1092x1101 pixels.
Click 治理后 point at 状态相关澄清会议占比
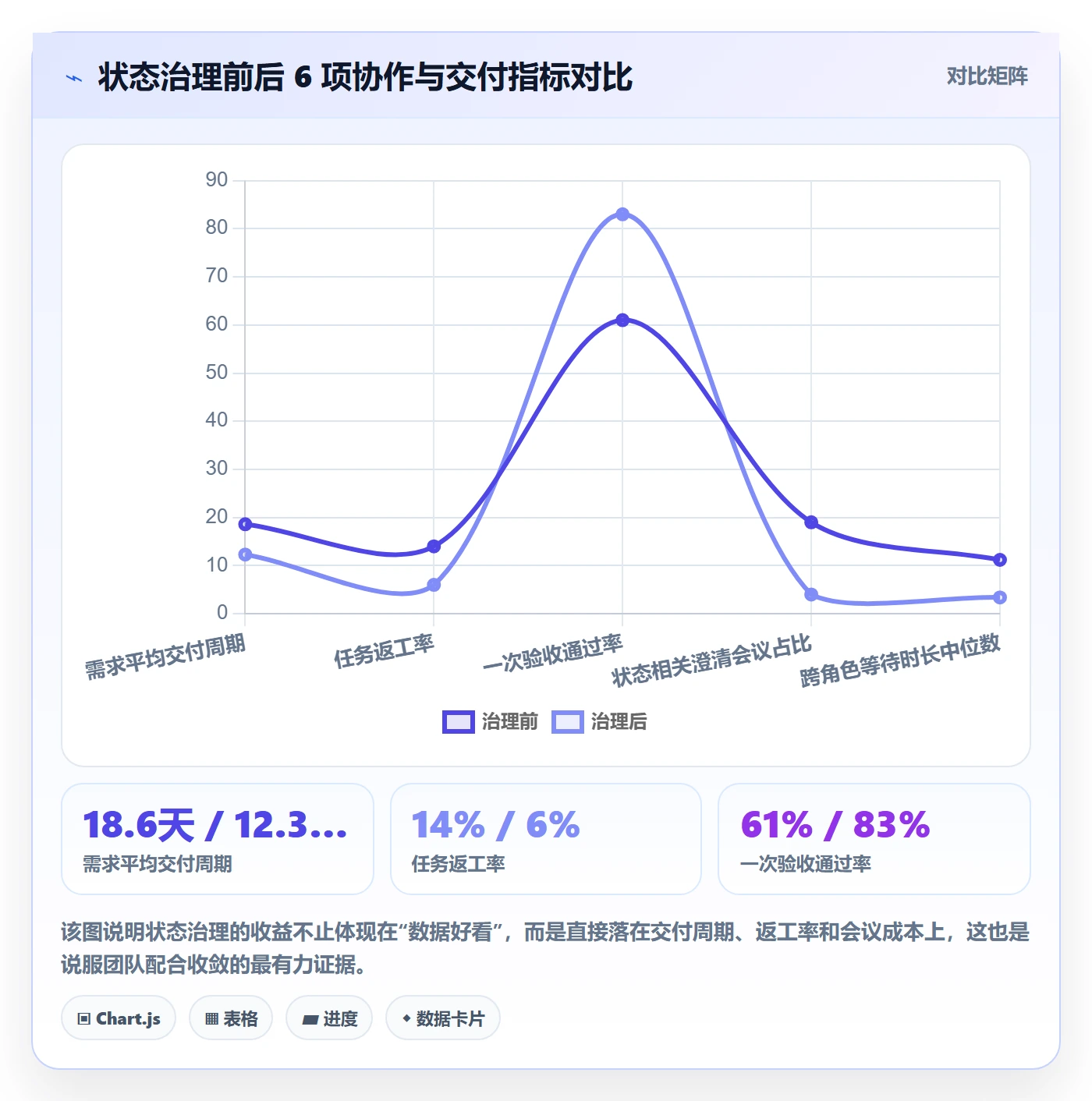(x=811, y=595)
